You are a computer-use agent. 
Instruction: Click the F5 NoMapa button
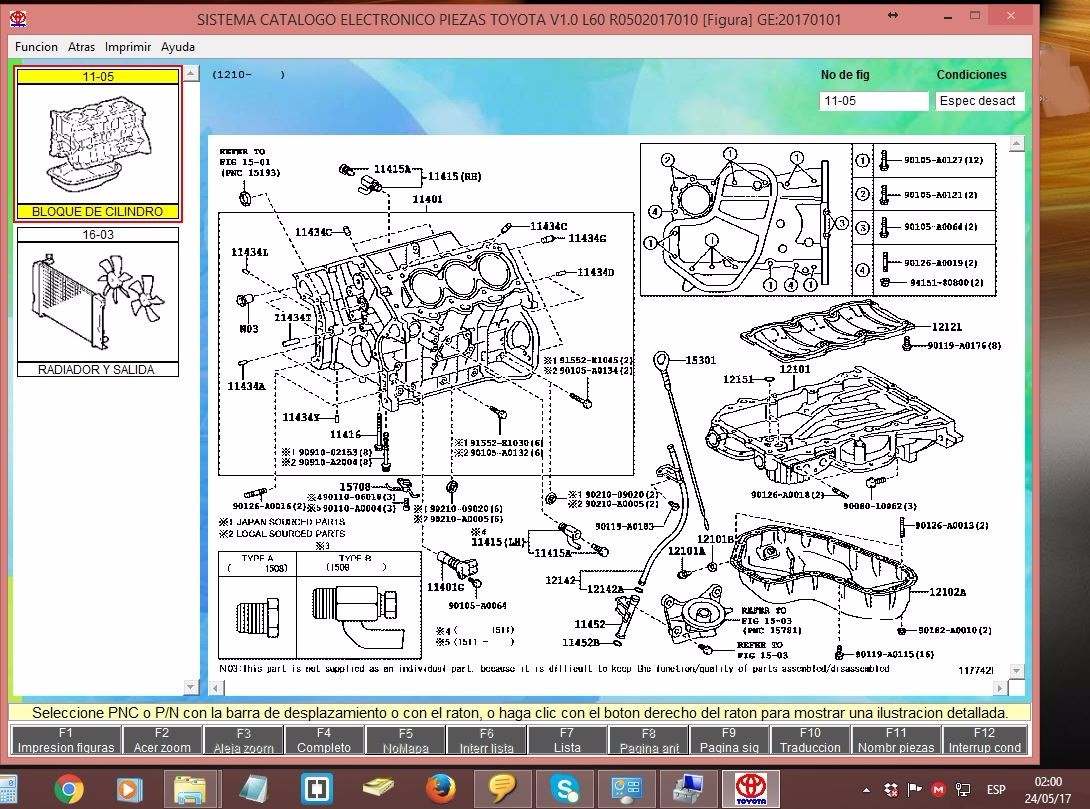tap(405, 740)
